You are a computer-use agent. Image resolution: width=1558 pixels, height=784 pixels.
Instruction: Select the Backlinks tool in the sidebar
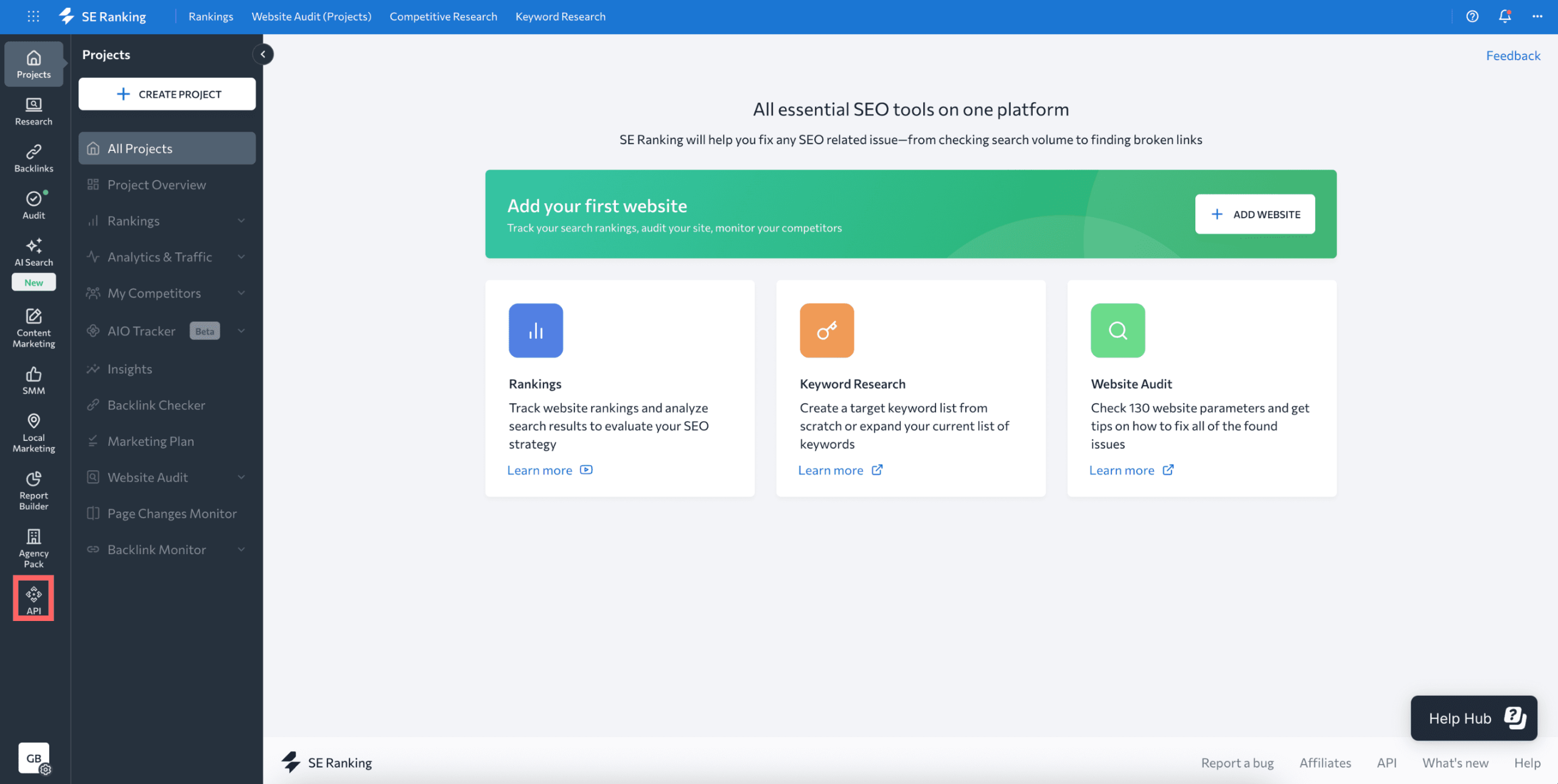pyautogui.click(x=33, y=158)
